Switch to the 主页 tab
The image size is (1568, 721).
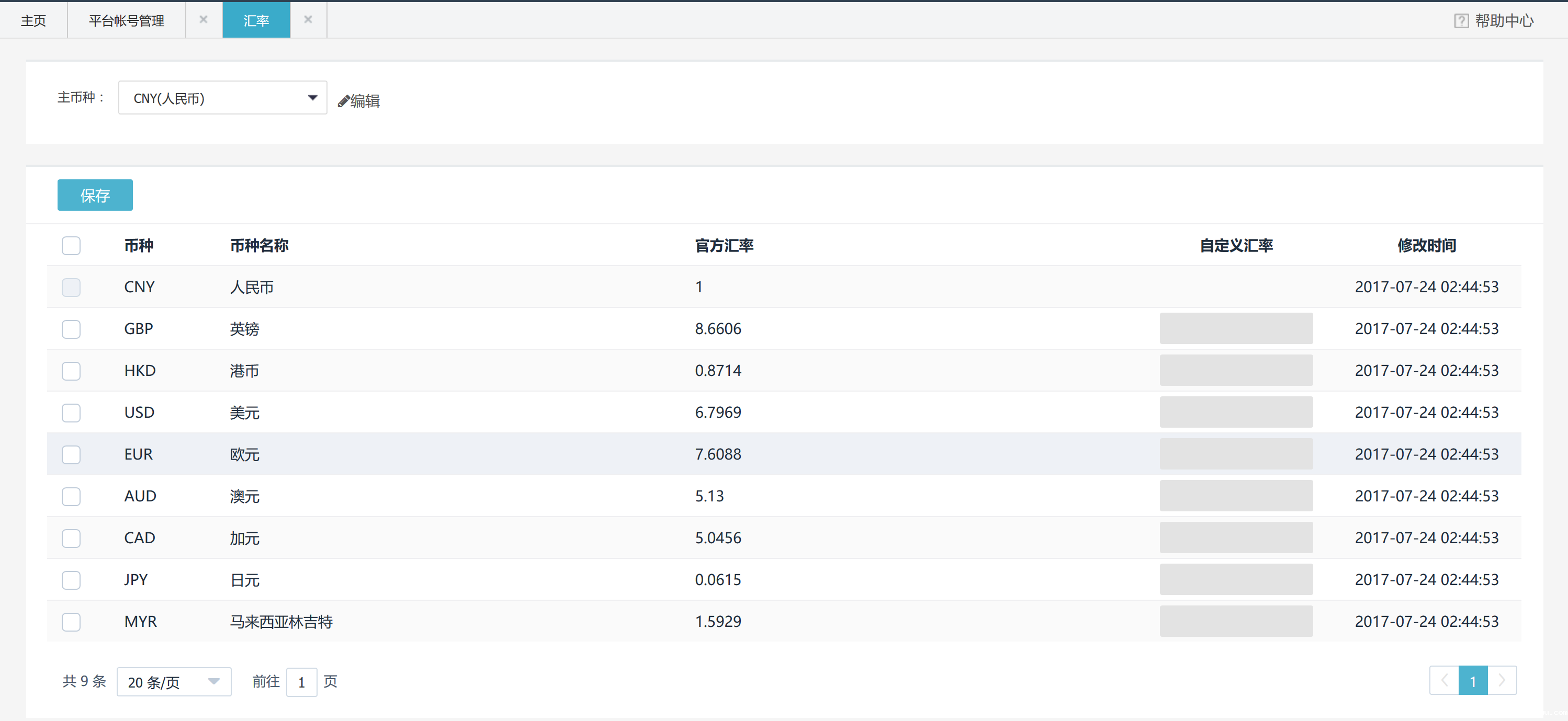[x=33, y=21]
